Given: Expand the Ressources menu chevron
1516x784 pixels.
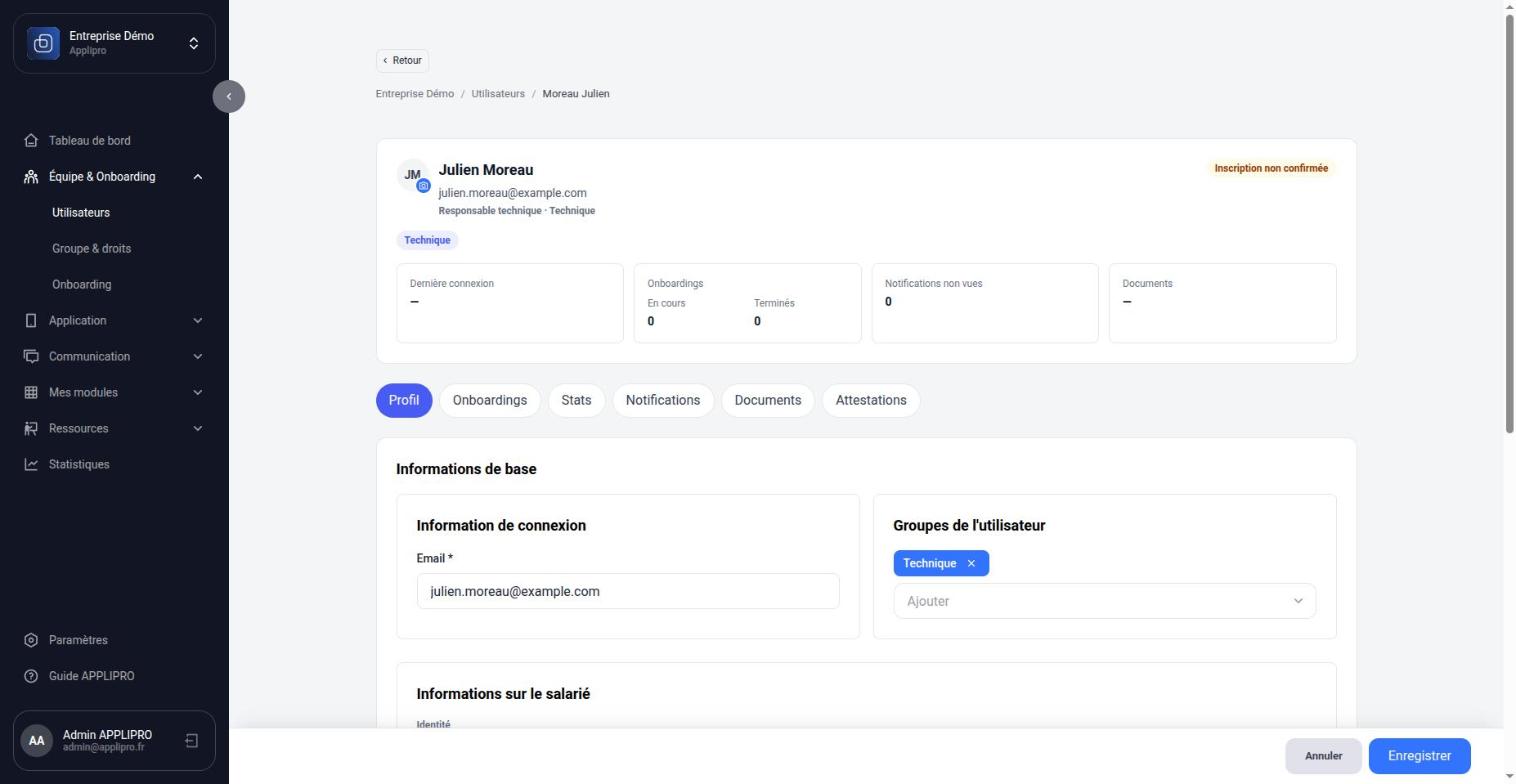Looking at the screenshot, I should [197, 429].
